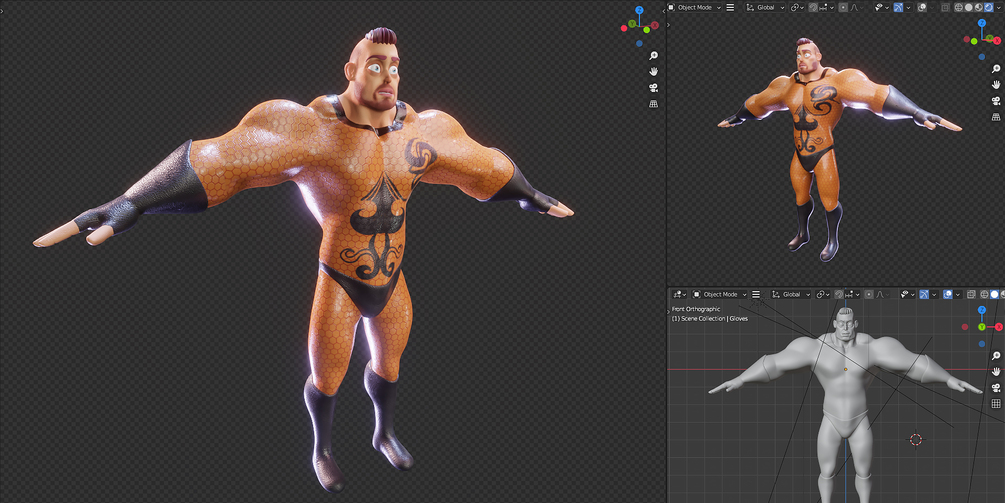Select solid shading in bottom-right viewport

(x=995, y=294)
